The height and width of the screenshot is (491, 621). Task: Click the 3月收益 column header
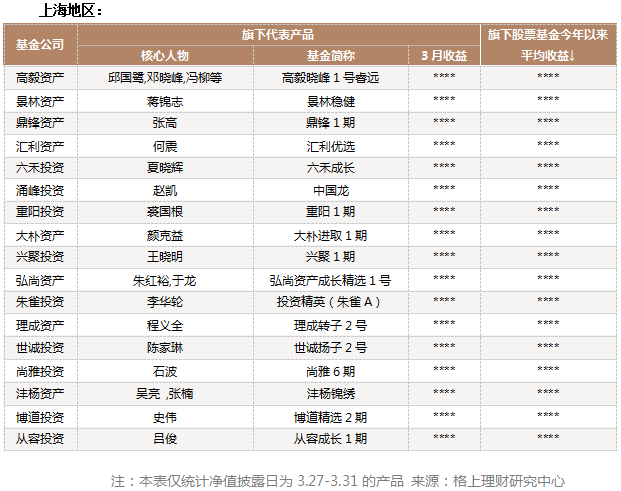[x=444, y=55]
